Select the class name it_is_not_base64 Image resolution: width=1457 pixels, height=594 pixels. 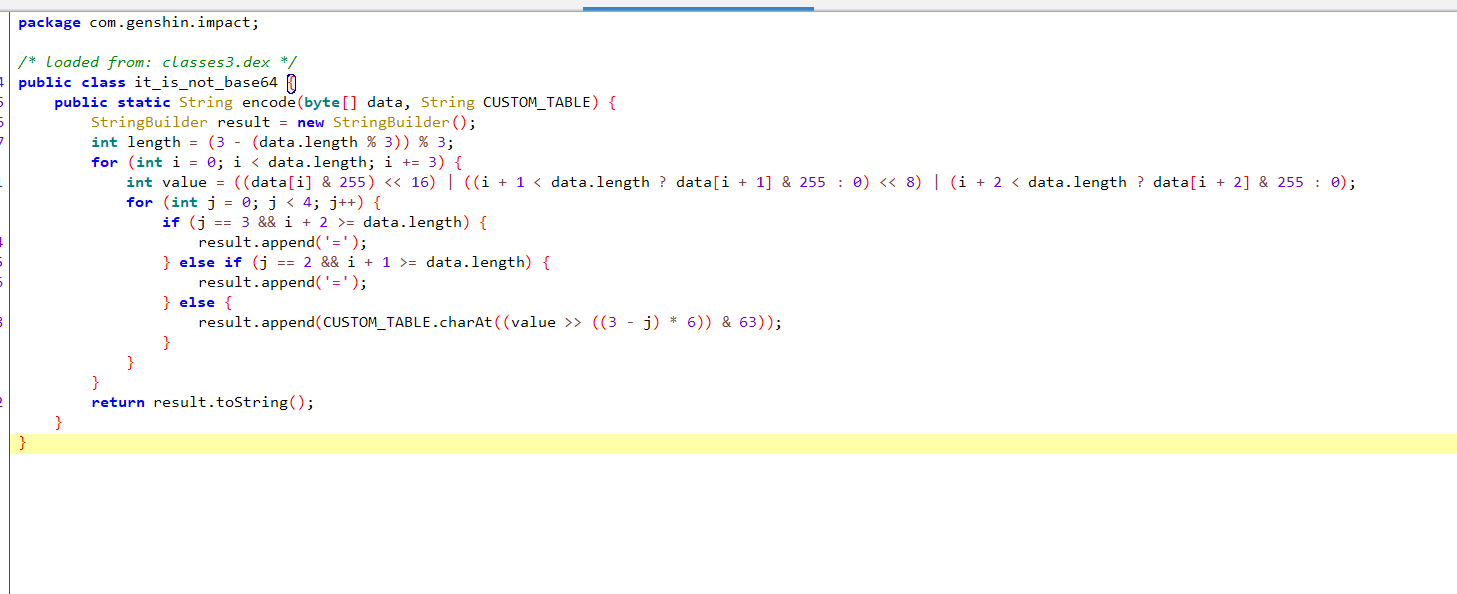(206, 82)
